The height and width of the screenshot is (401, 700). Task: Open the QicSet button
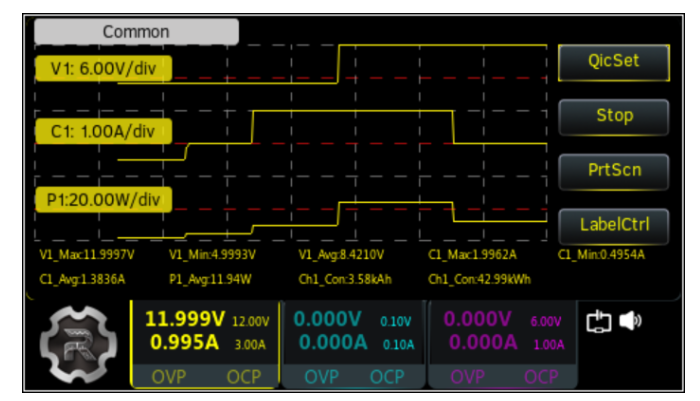tap(614, 62)
